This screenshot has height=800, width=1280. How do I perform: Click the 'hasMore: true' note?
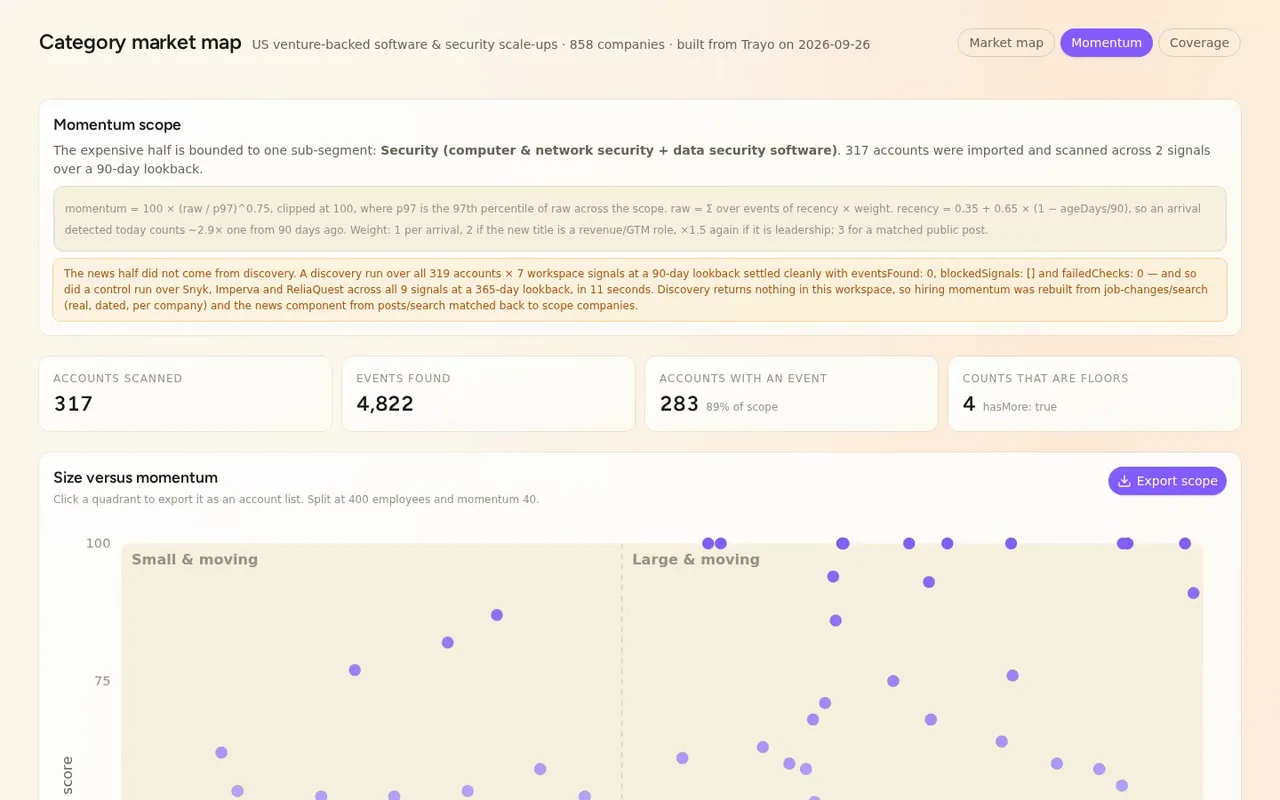pyautogui.click(x=1019, y=407)
